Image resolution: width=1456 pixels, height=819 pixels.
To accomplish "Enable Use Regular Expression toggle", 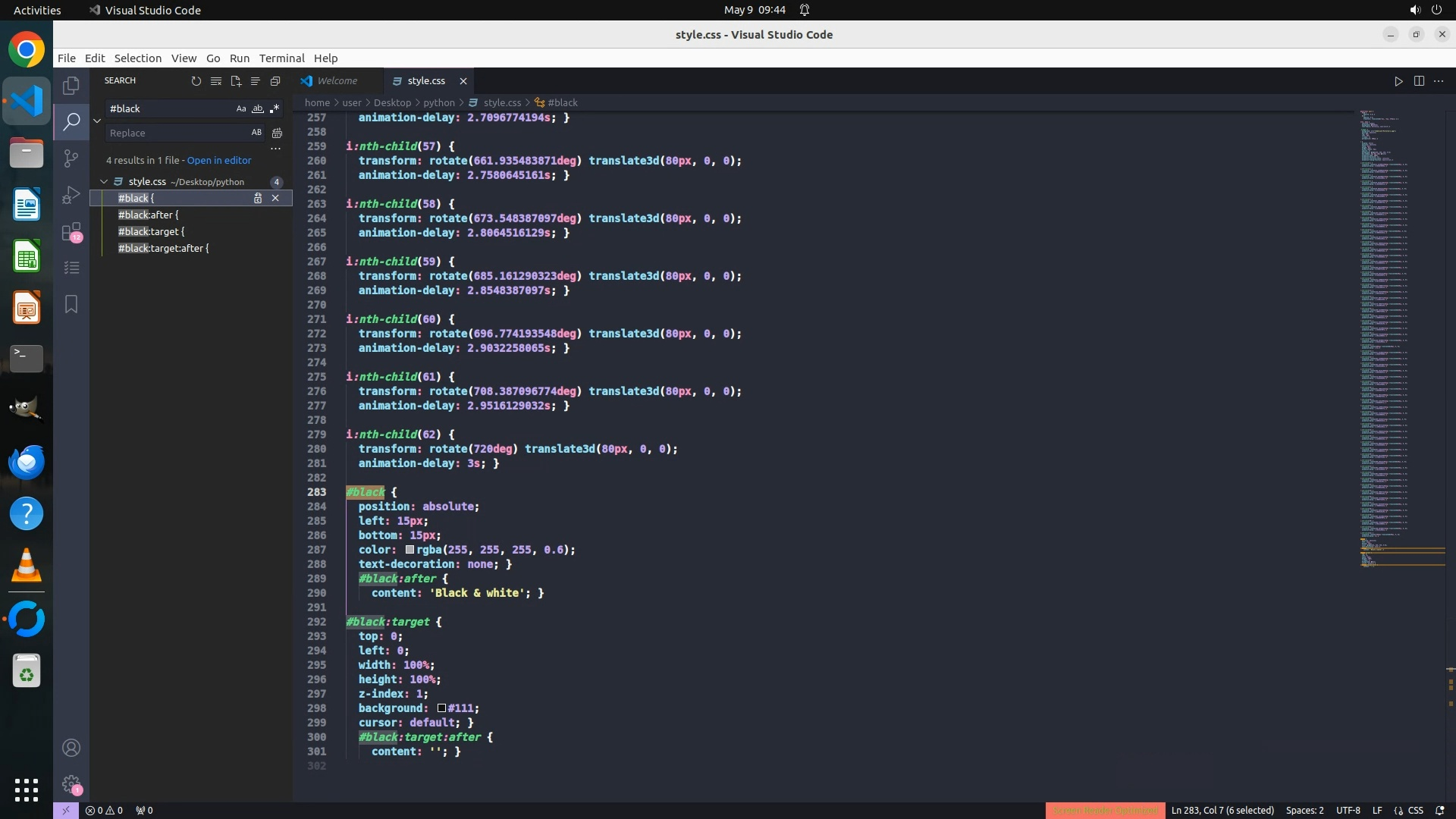I will coord(275,108).
